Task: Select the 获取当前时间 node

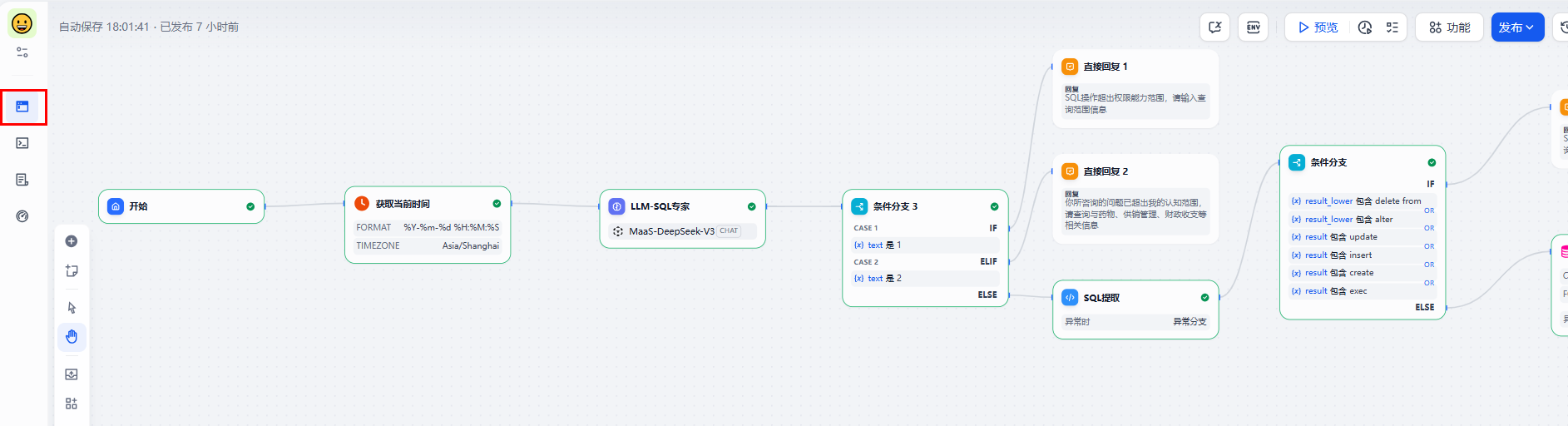Action: click(x=428, y=225)
